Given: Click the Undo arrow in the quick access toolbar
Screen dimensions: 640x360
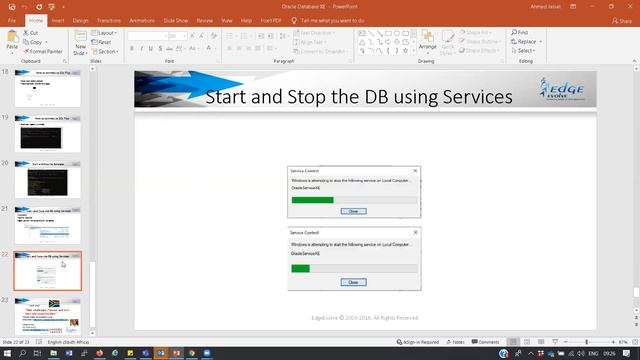Looking at the screenshot, I should click(x=25, y=7).
